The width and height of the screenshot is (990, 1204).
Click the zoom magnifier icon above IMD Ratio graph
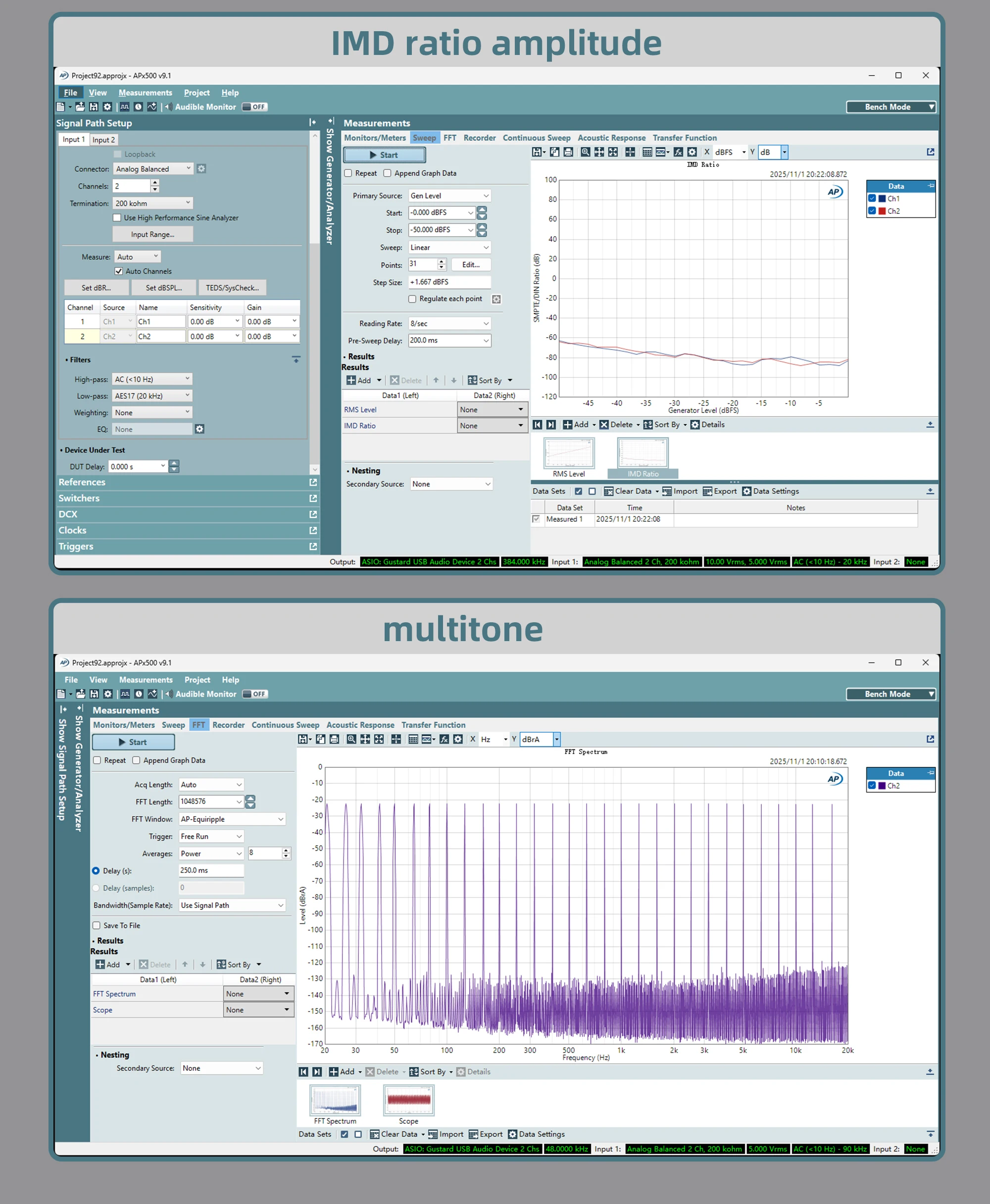pos(585,152)
